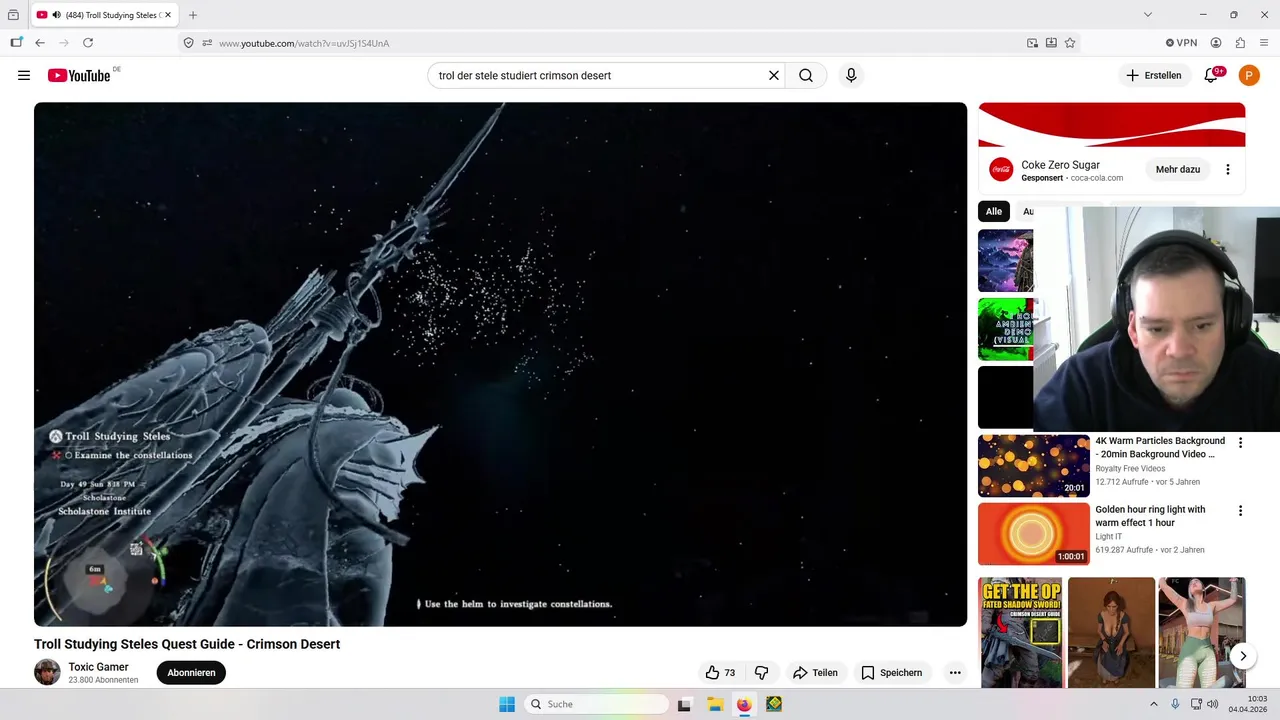The height and width of the screenshot is (720, 1280).
Task: Open Firefox taskbar icon
Action: click(744, 704)
